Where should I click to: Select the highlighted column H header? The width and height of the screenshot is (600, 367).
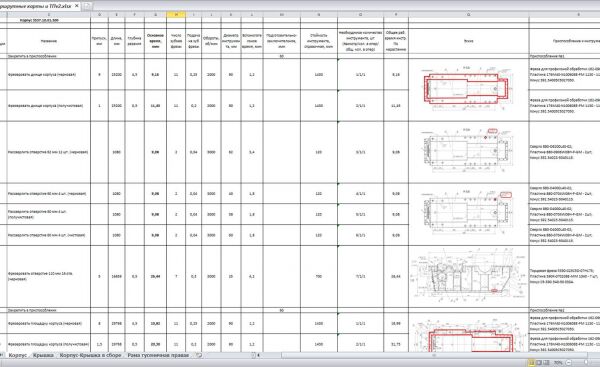point(176,15)
